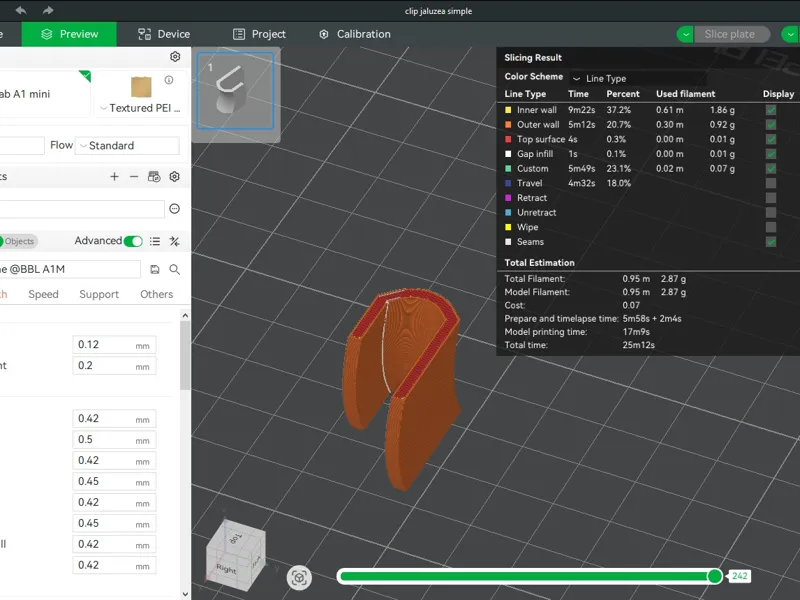Enable Unretract display checkbox
Viewport: 800px width, 600px height.
[x=771, y=212]
